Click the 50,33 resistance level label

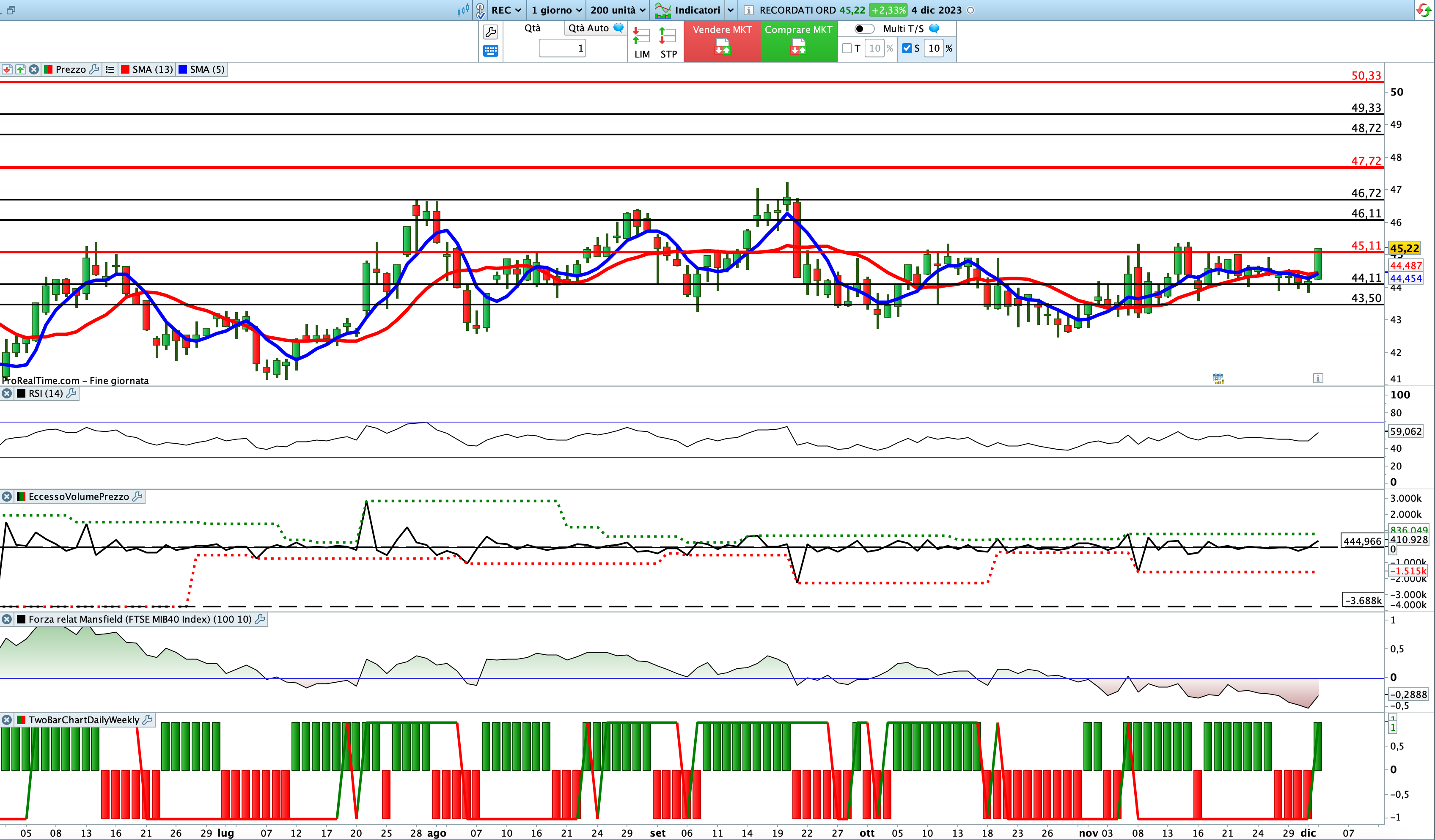[1366, 75]
